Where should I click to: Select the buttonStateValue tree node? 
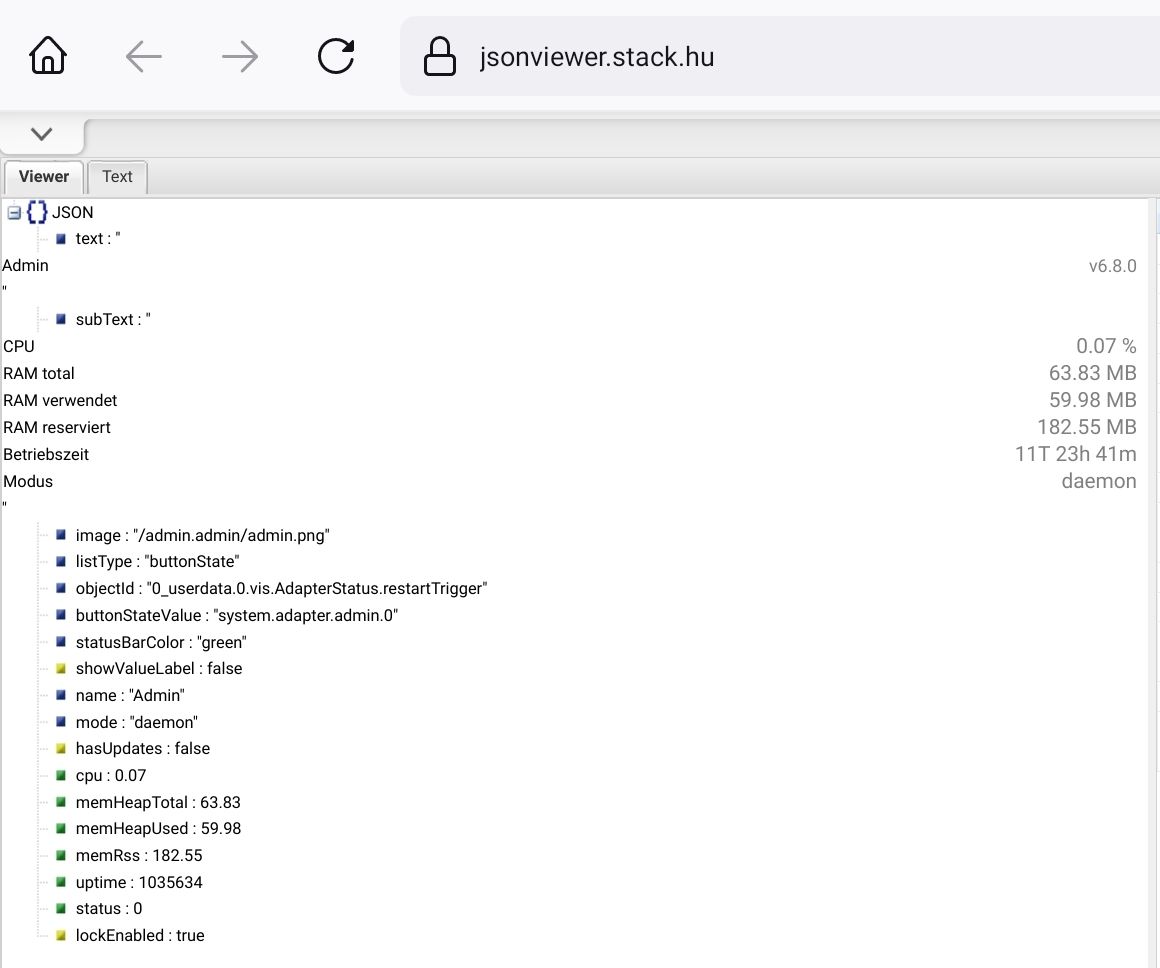[x=236, y=615]
